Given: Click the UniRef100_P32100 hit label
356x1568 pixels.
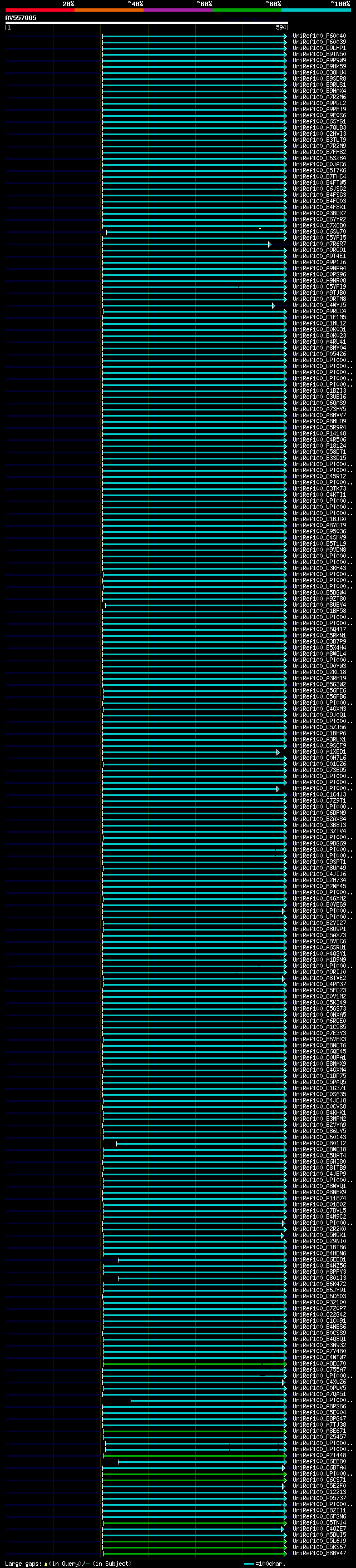Looking at the screenshot, I should (319, 1303).
